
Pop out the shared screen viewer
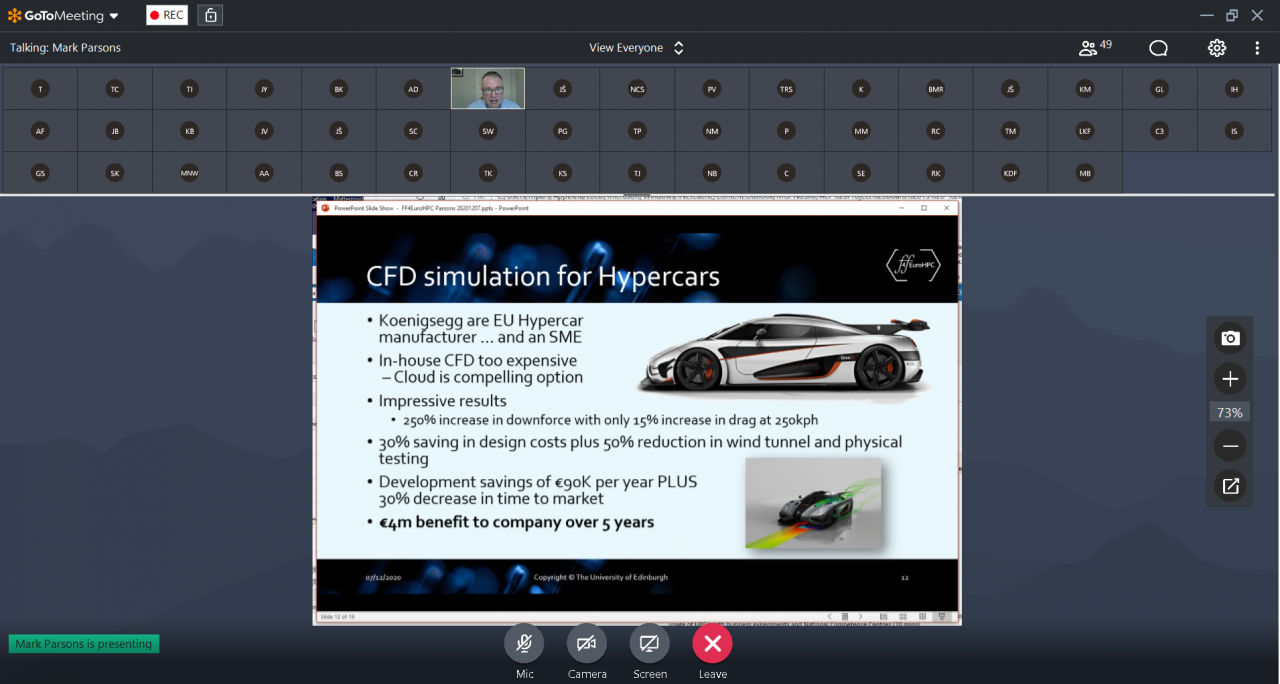point(1230,486)
